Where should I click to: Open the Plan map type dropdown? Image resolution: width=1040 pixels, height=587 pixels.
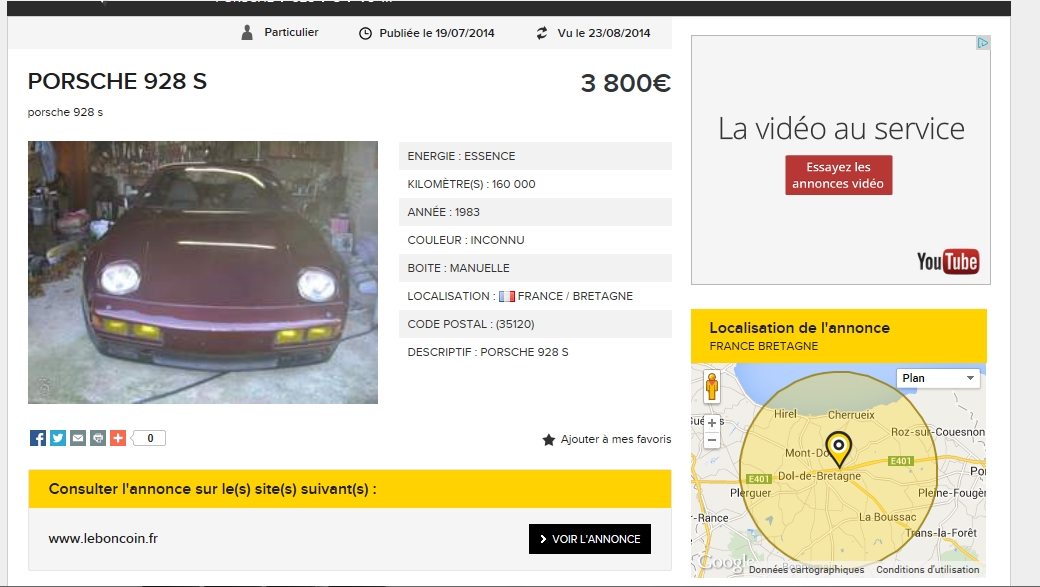click(938, 378)
